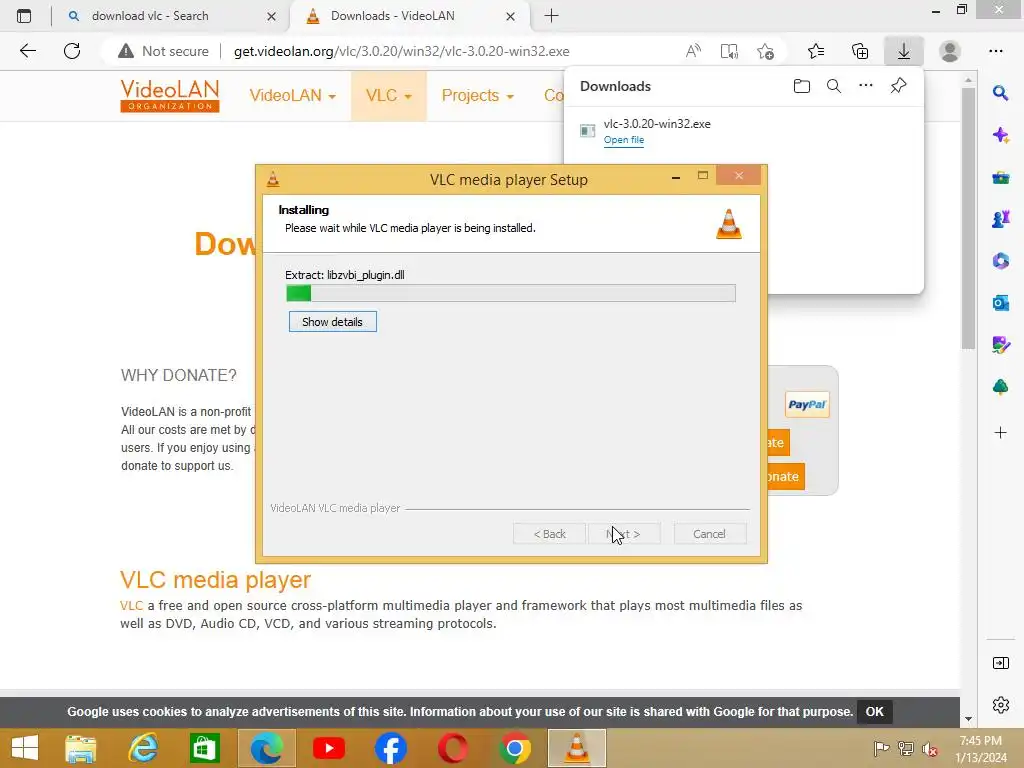The width and height of the screenshot is (1024, 768).
Task: Open the sidebar Designer icon
Action: point(1000,345)
